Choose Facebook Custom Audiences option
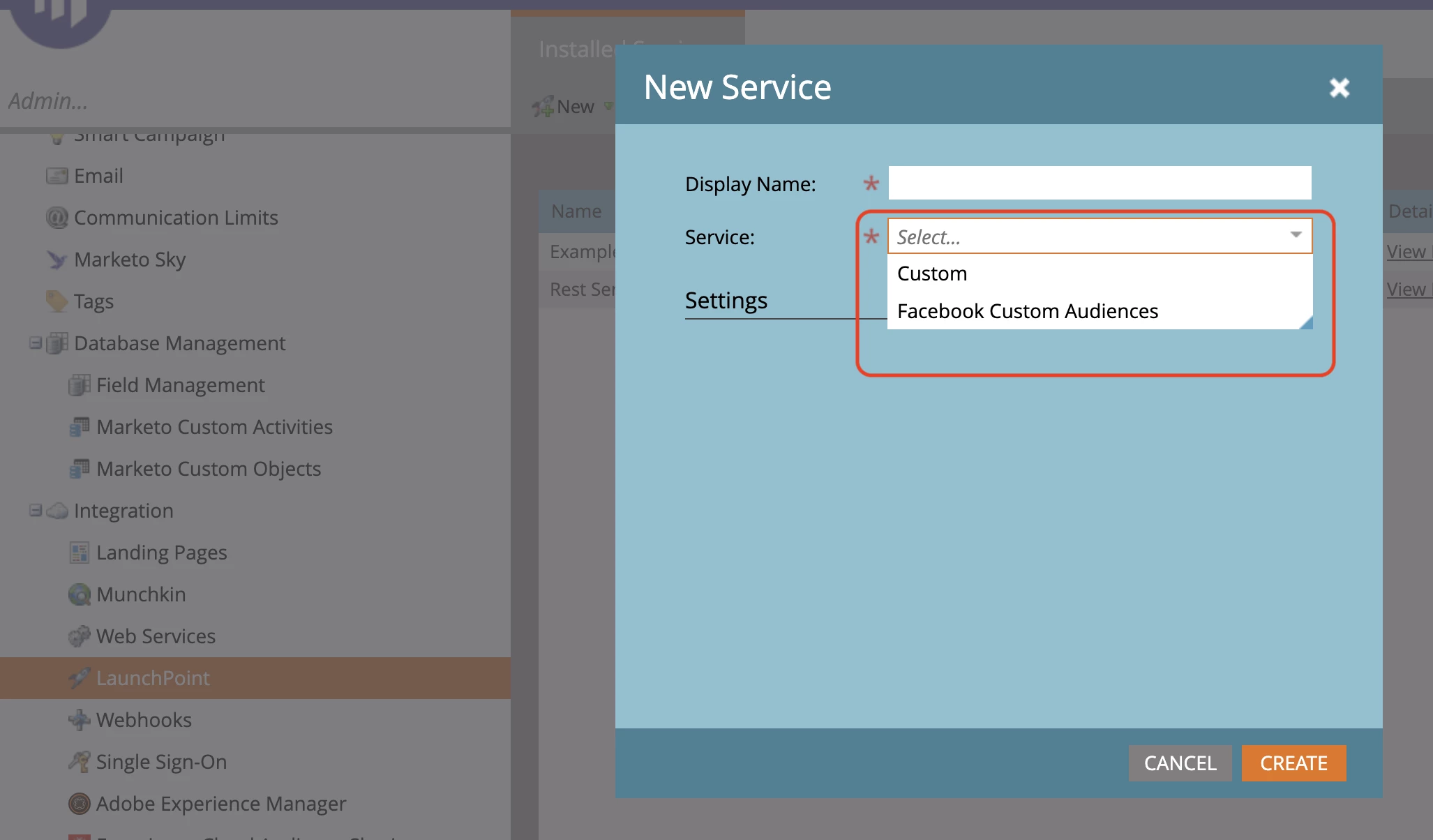The width and height of the screenshot is (1433, 840). point(1027,311)
